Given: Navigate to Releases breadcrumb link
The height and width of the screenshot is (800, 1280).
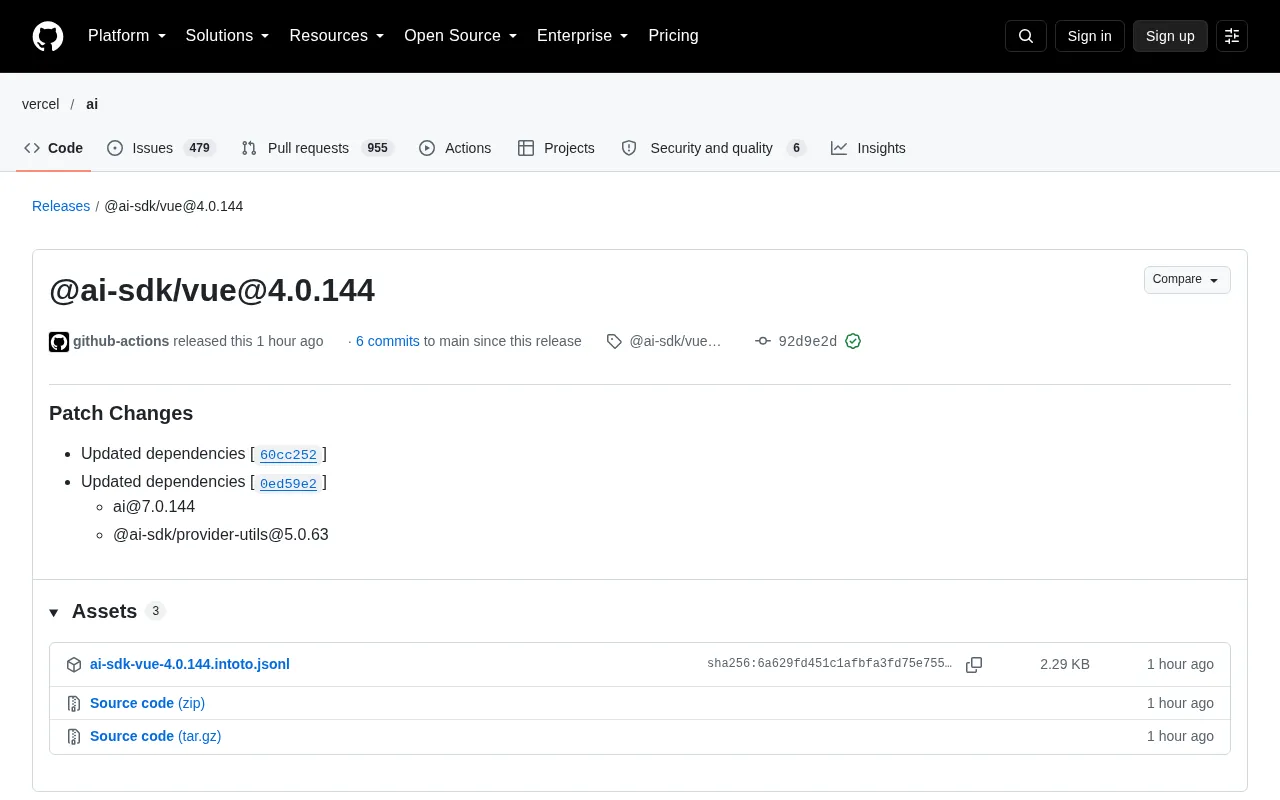Looking at the screenshot, I should pyautogui.click(x=61, y=206).
